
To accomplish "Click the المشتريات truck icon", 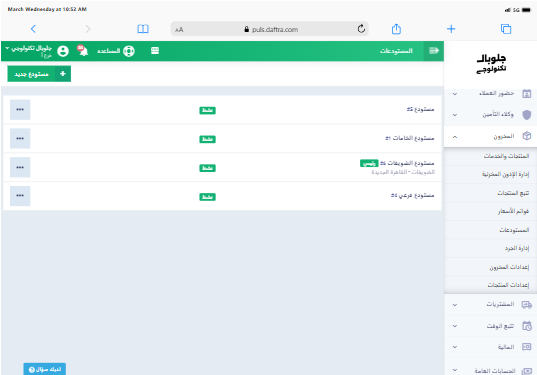I will click(527, 304).
